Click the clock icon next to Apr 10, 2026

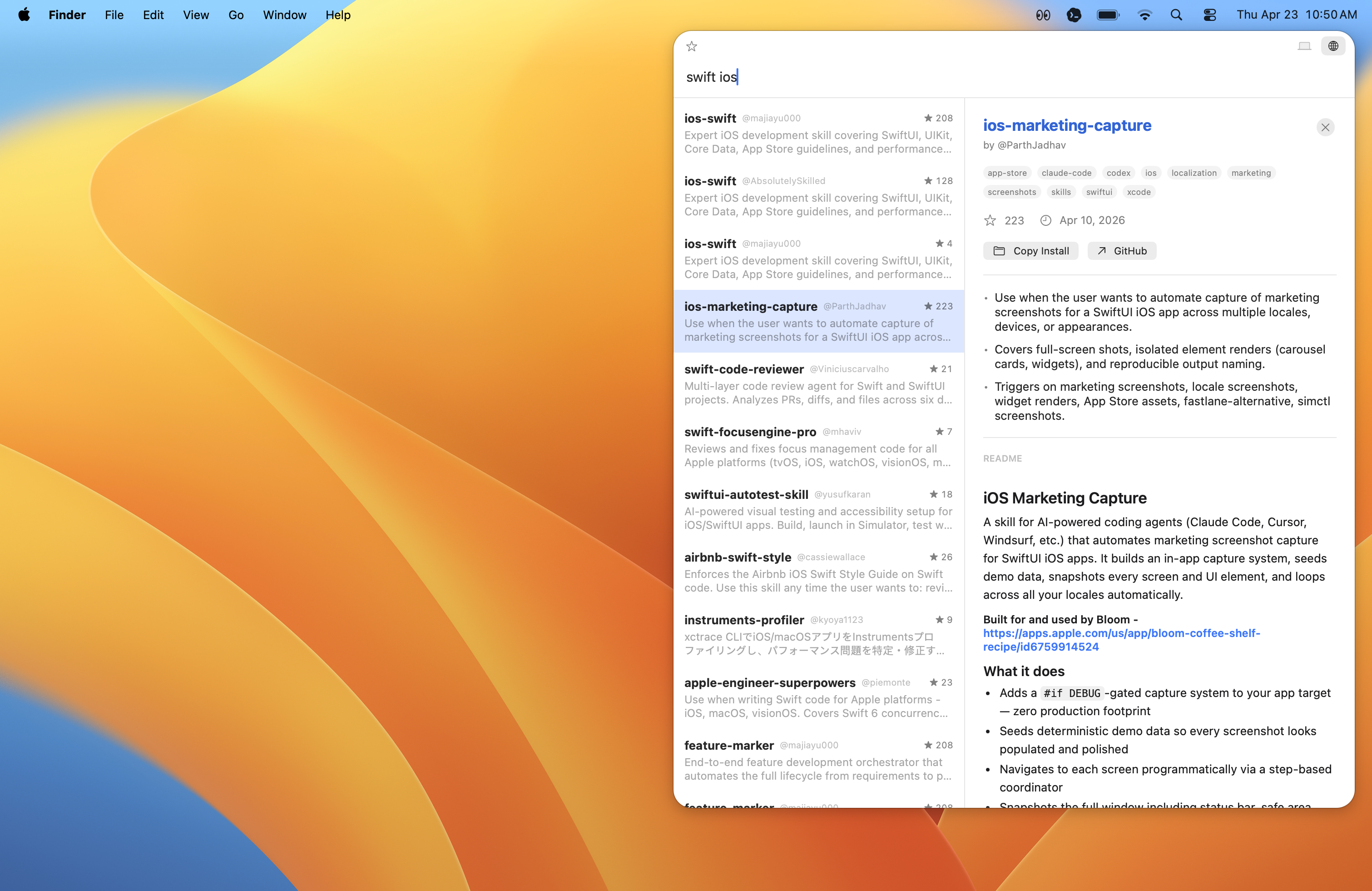[1046, 220]
